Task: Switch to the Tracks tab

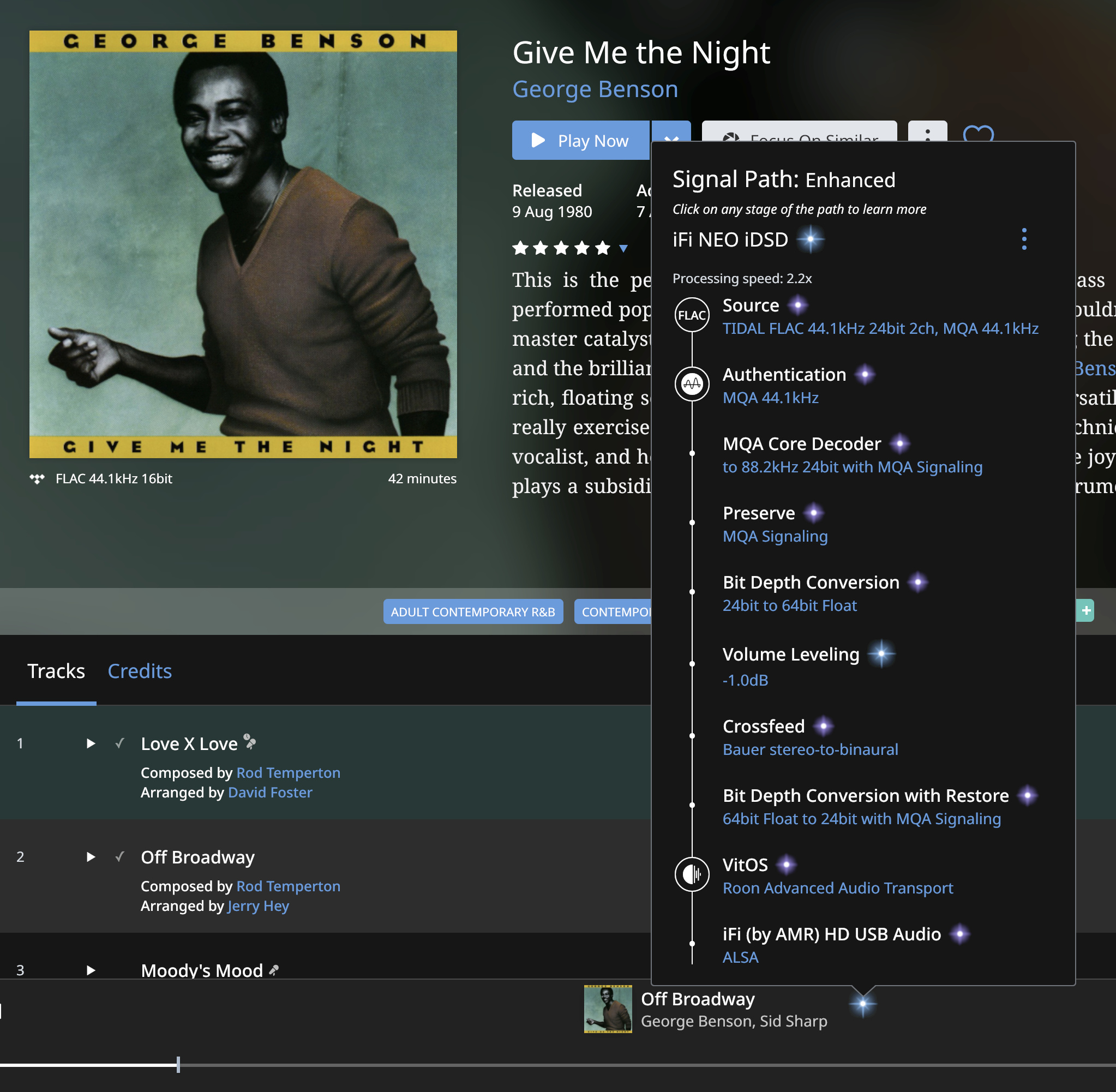Action: tap(56, 671)
